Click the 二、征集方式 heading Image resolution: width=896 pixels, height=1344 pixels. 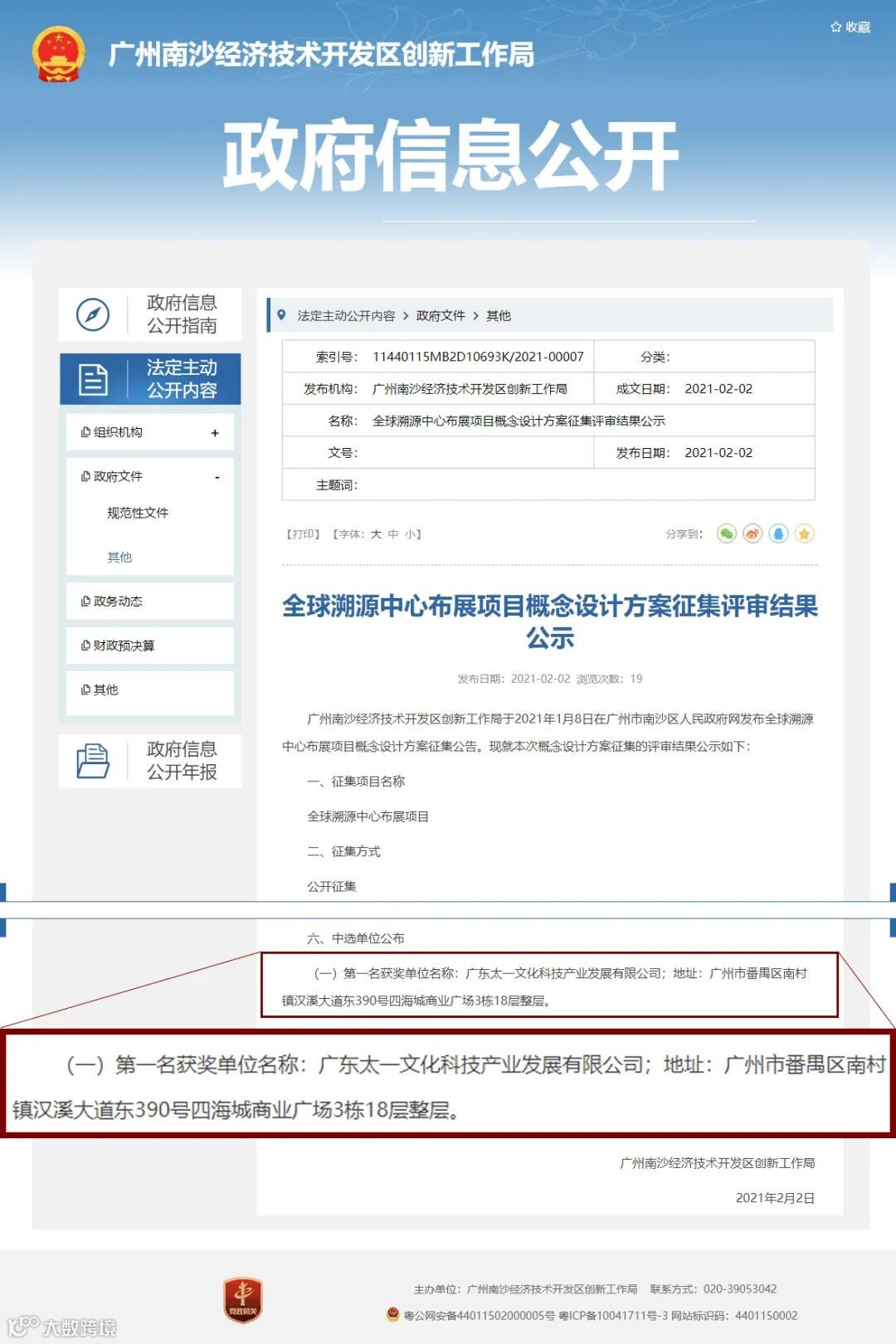point(343,851)
